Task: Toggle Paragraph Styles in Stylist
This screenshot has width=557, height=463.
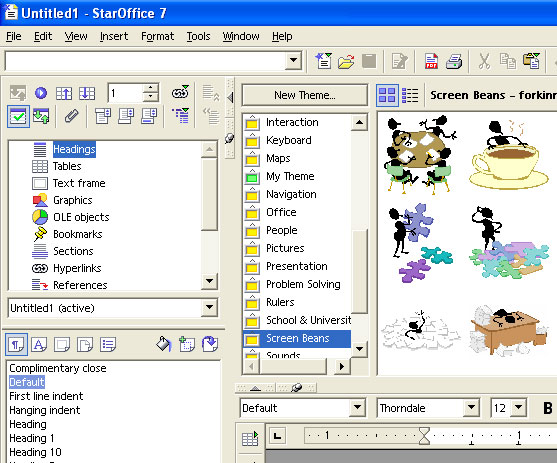Action: pos(16,344)
